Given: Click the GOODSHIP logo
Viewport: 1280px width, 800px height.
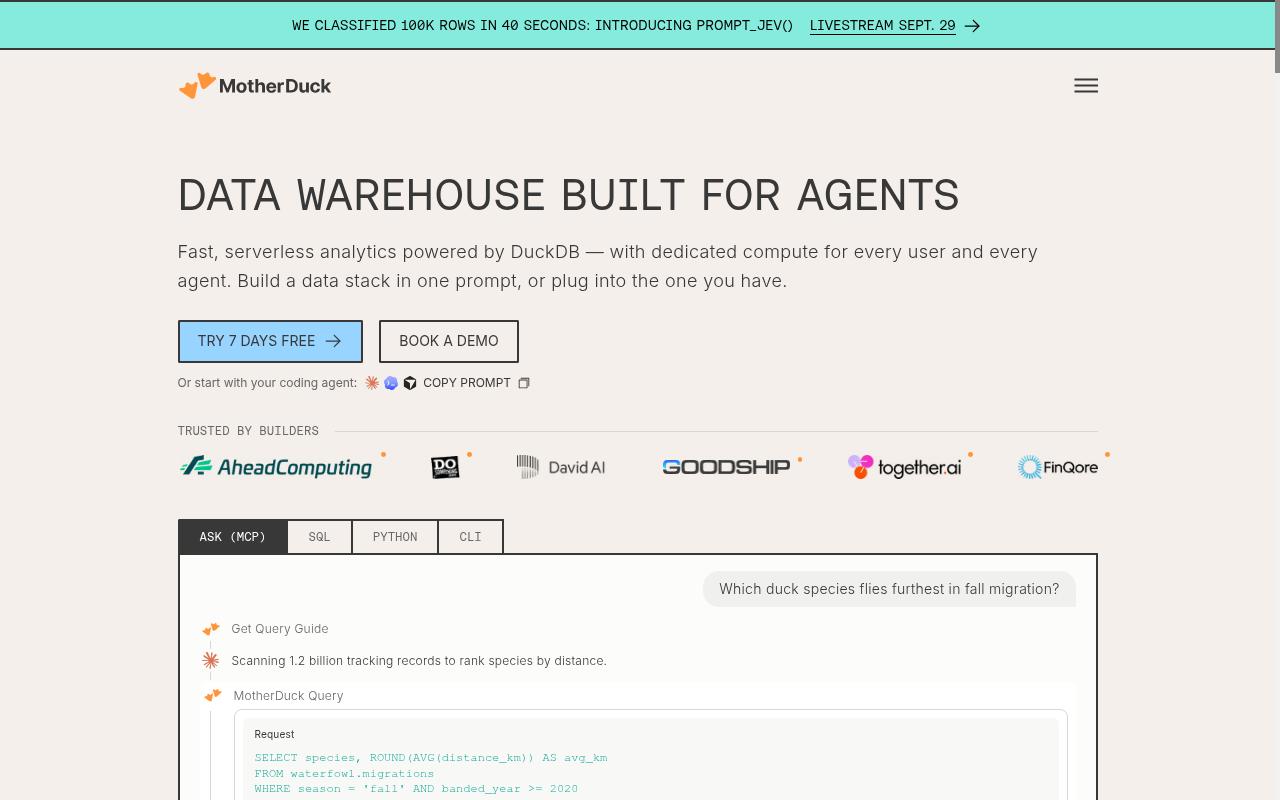Looking at the screenshot, I should (x=726, y=467).
